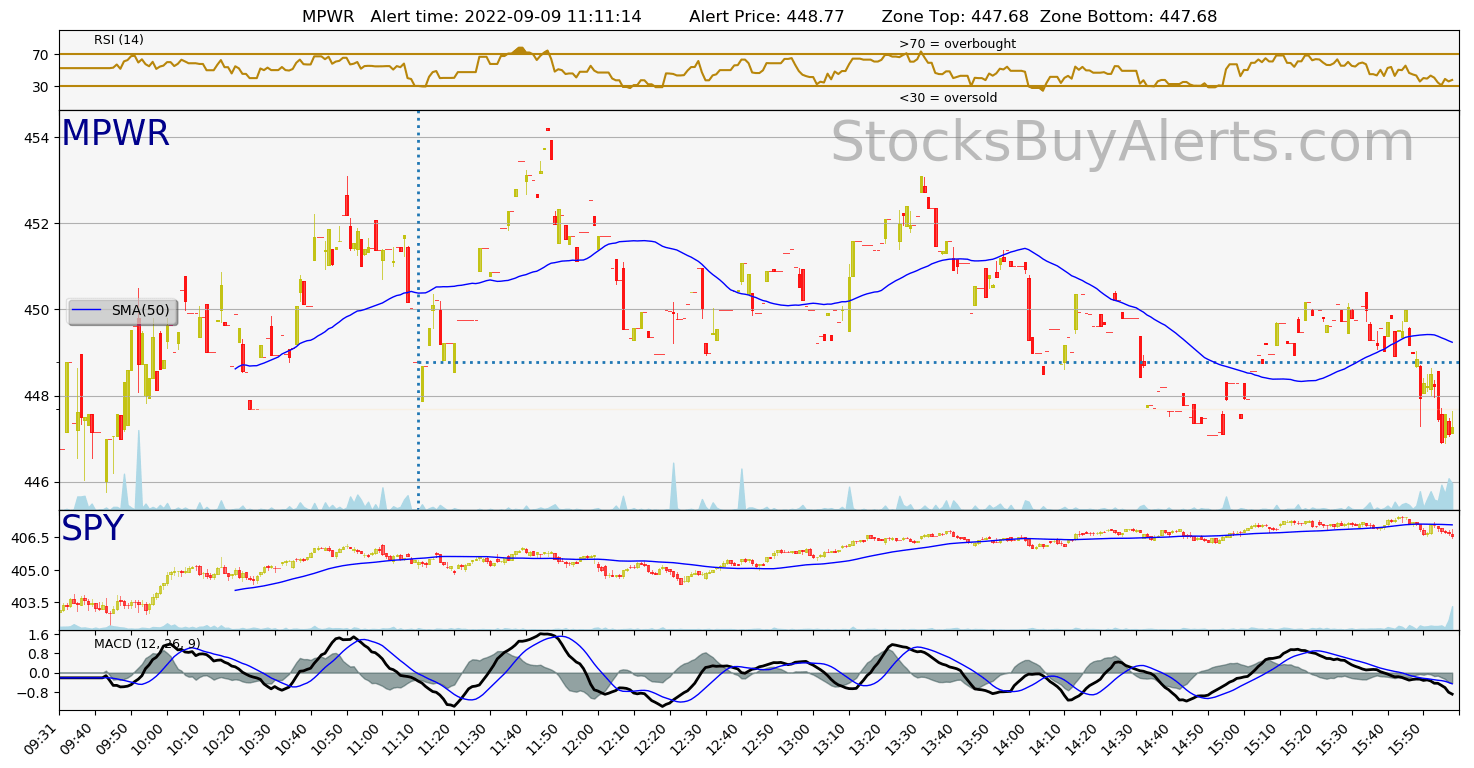Click the 405.0 SPY axis label
This screenshot has width=1474, height=768.
[x=32, y=571]
